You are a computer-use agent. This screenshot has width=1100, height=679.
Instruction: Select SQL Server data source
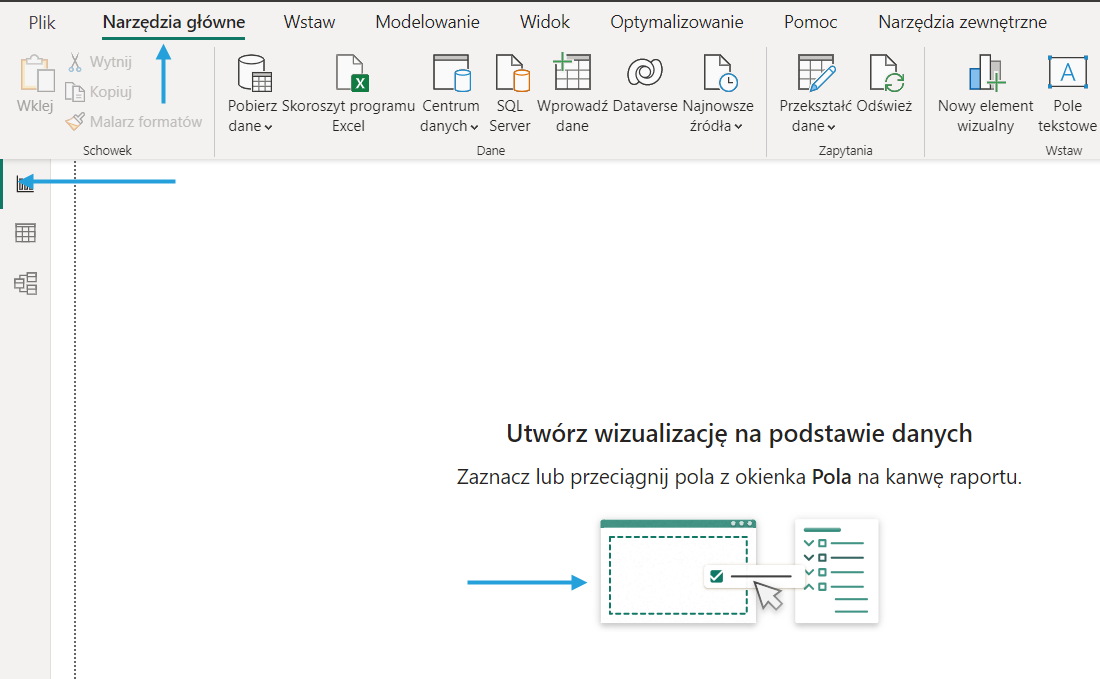click(x=509, y=74)
